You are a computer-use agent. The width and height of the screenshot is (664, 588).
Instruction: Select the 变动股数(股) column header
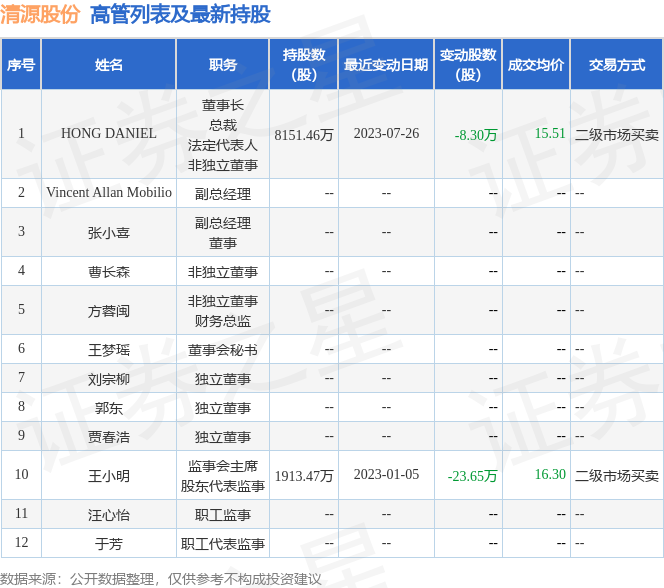click(468, 65)
